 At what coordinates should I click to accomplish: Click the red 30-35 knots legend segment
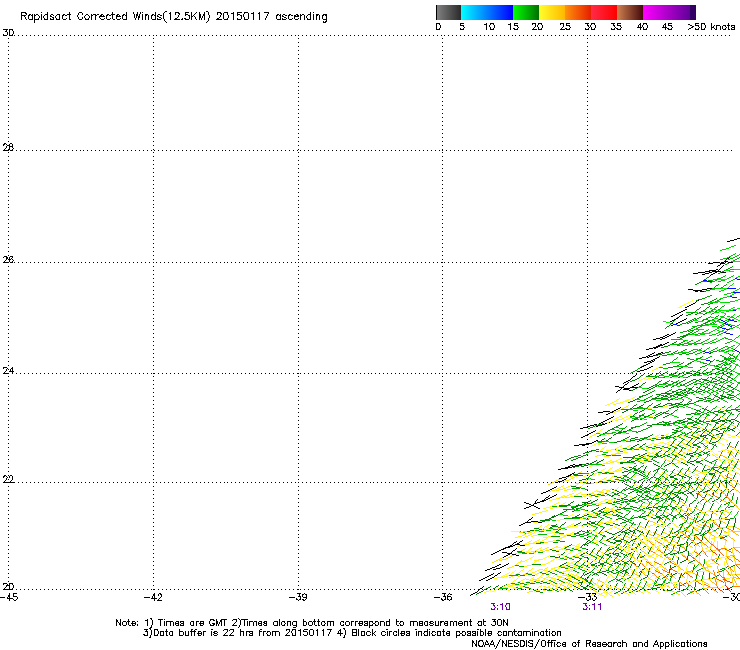tap(604, 12)
